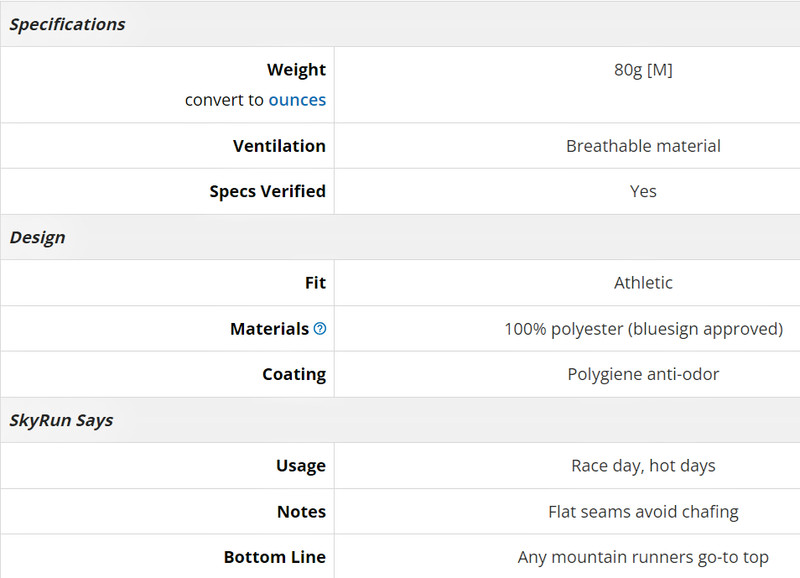Click the Weight label

point(296,69)
